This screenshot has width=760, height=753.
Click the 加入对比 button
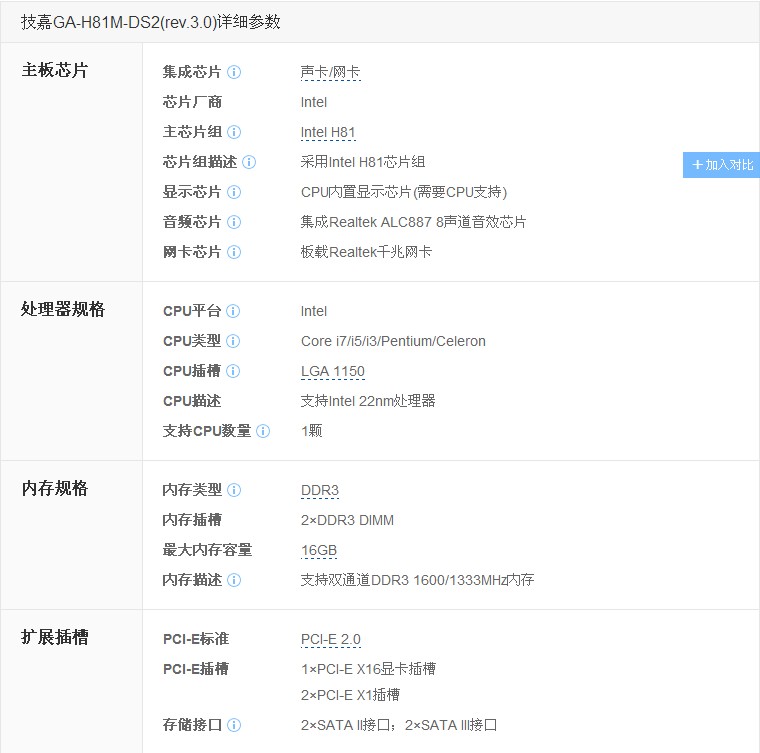721,165
